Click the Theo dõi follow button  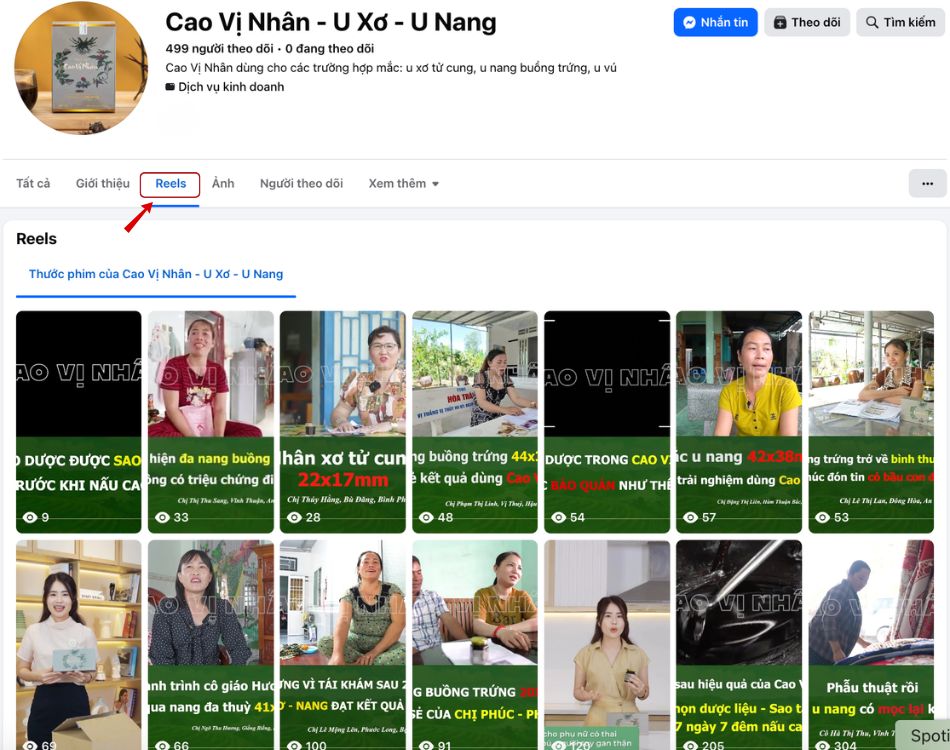pos(807,22)
